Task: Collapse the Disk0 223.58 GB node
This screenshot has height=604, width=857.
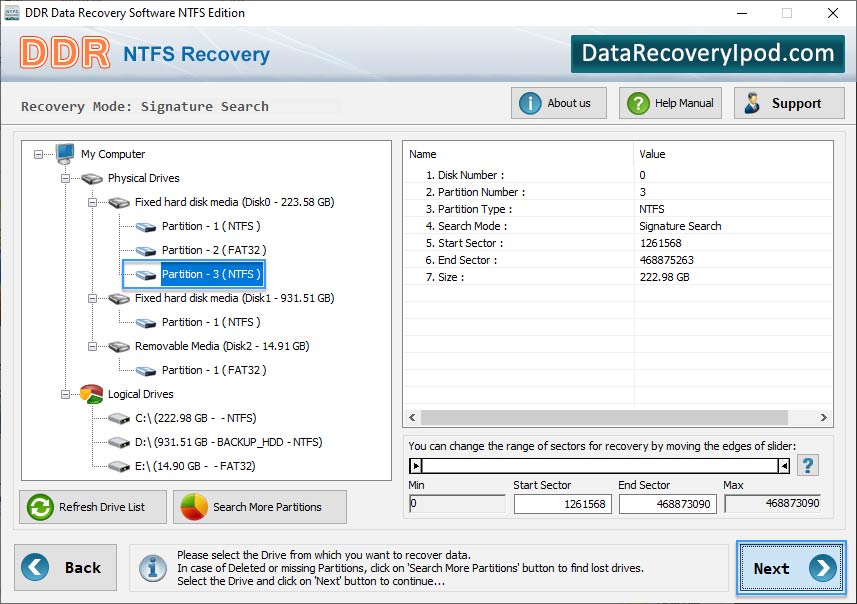Action: pyautogui.click(x=92, y=203)
